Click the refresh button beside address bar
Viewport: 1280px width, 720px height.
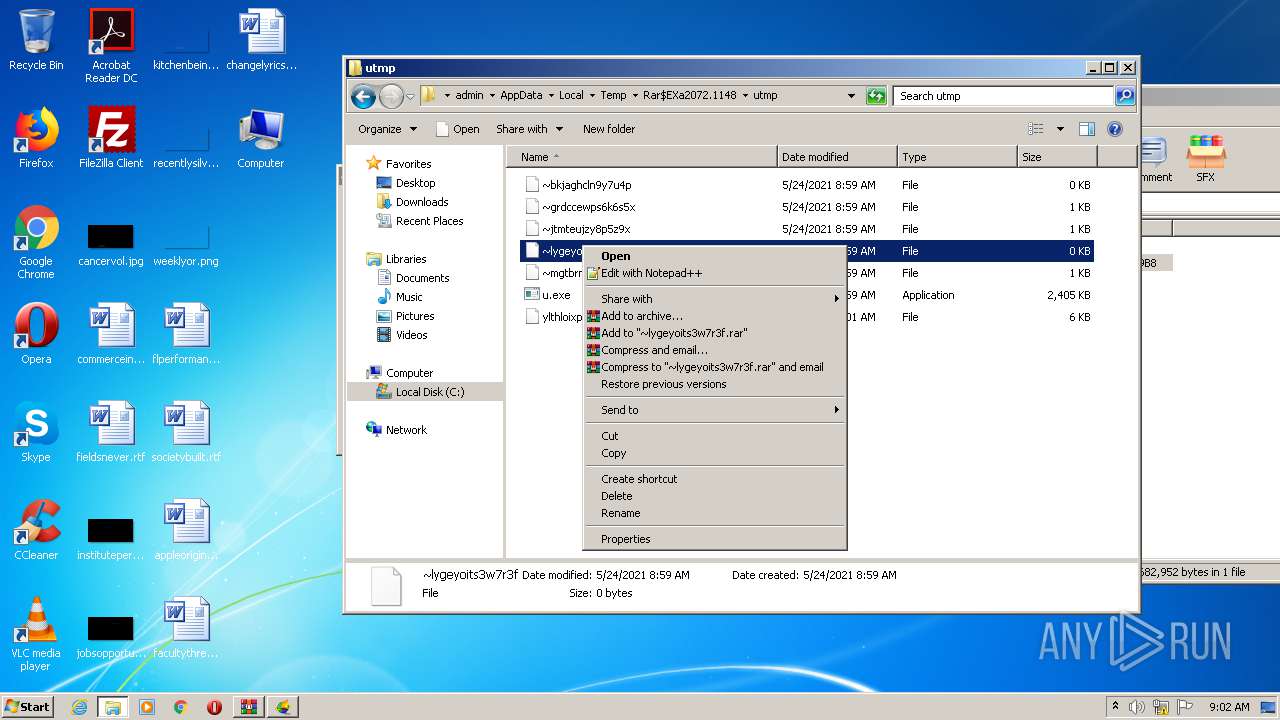[x=876, y=96]
